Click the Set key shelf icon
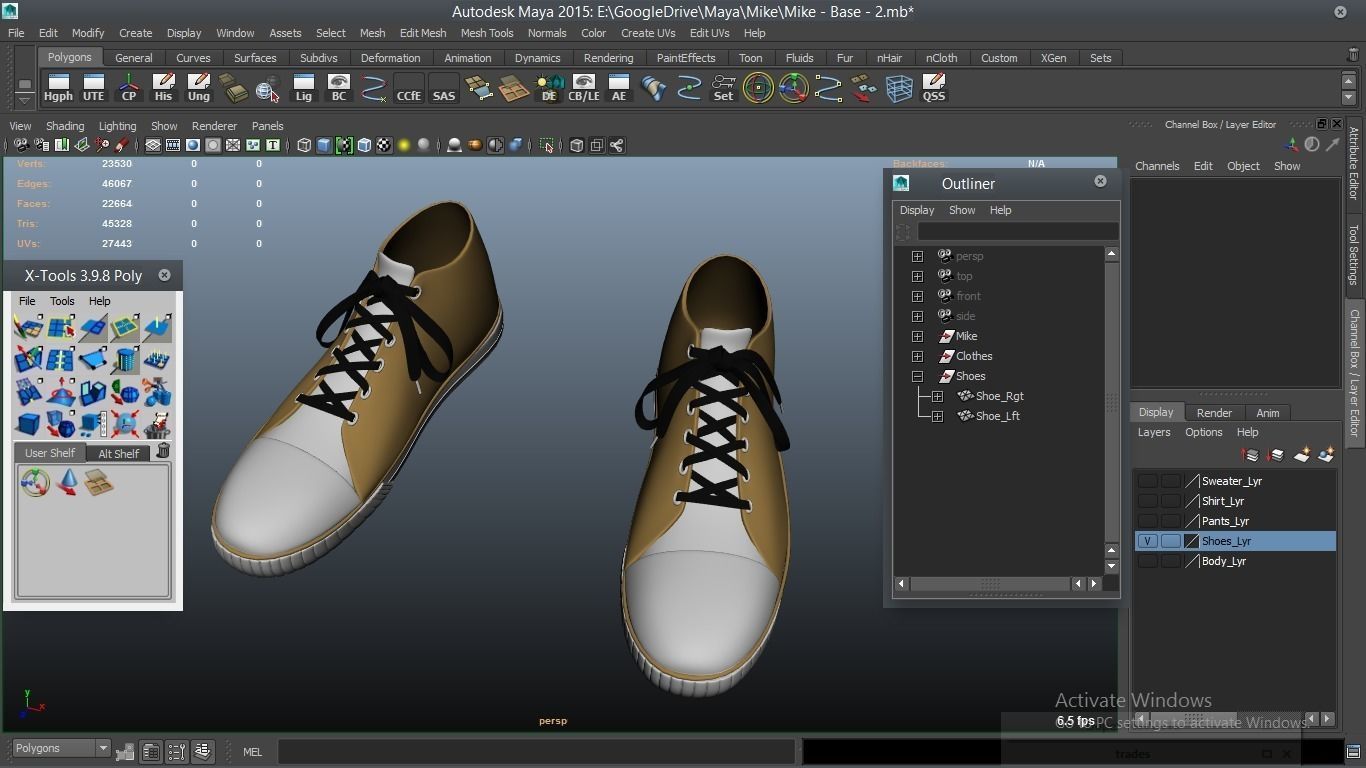This screenshot has width=1366, height=768. pyautogui.click(x=723, y=88)
